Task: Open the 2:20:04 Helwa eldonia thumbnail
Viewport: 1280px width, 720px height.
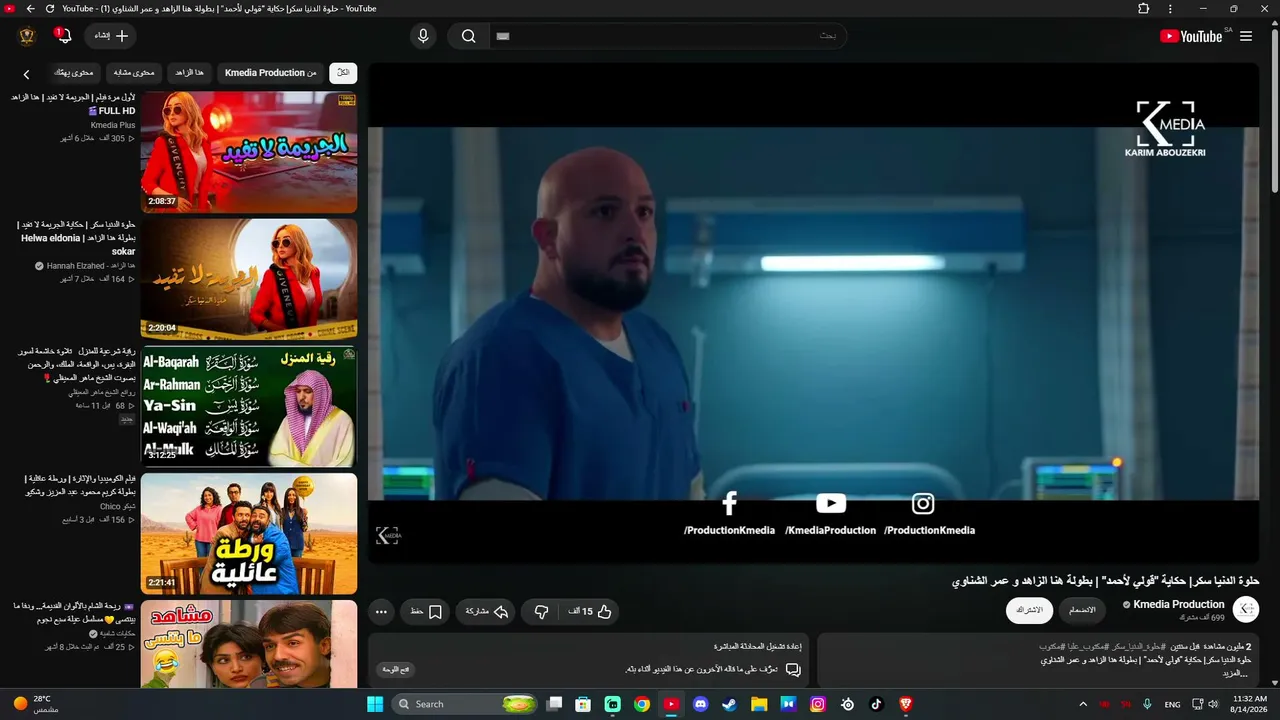Action: point(249,279)
